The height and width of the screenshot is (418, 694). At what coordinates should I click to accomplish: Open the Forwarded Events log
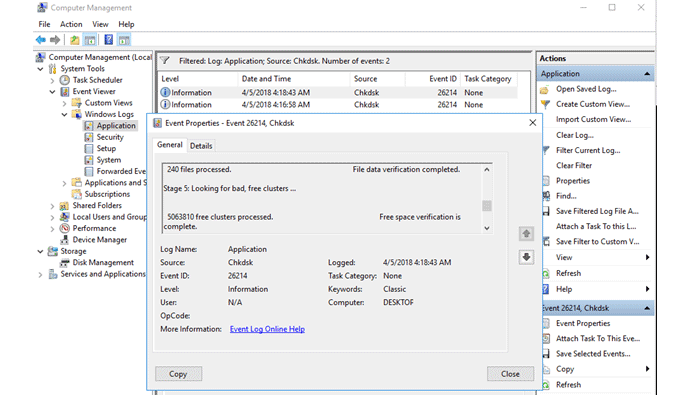click(121, 171)
